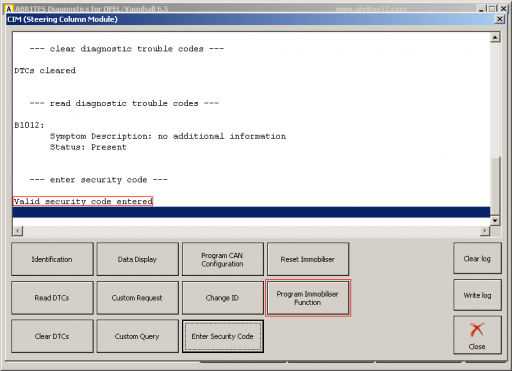The height and width of the screenshot is (371, 512).
Task: Click Reset Immobiliser button
Action: coord(308,259)
